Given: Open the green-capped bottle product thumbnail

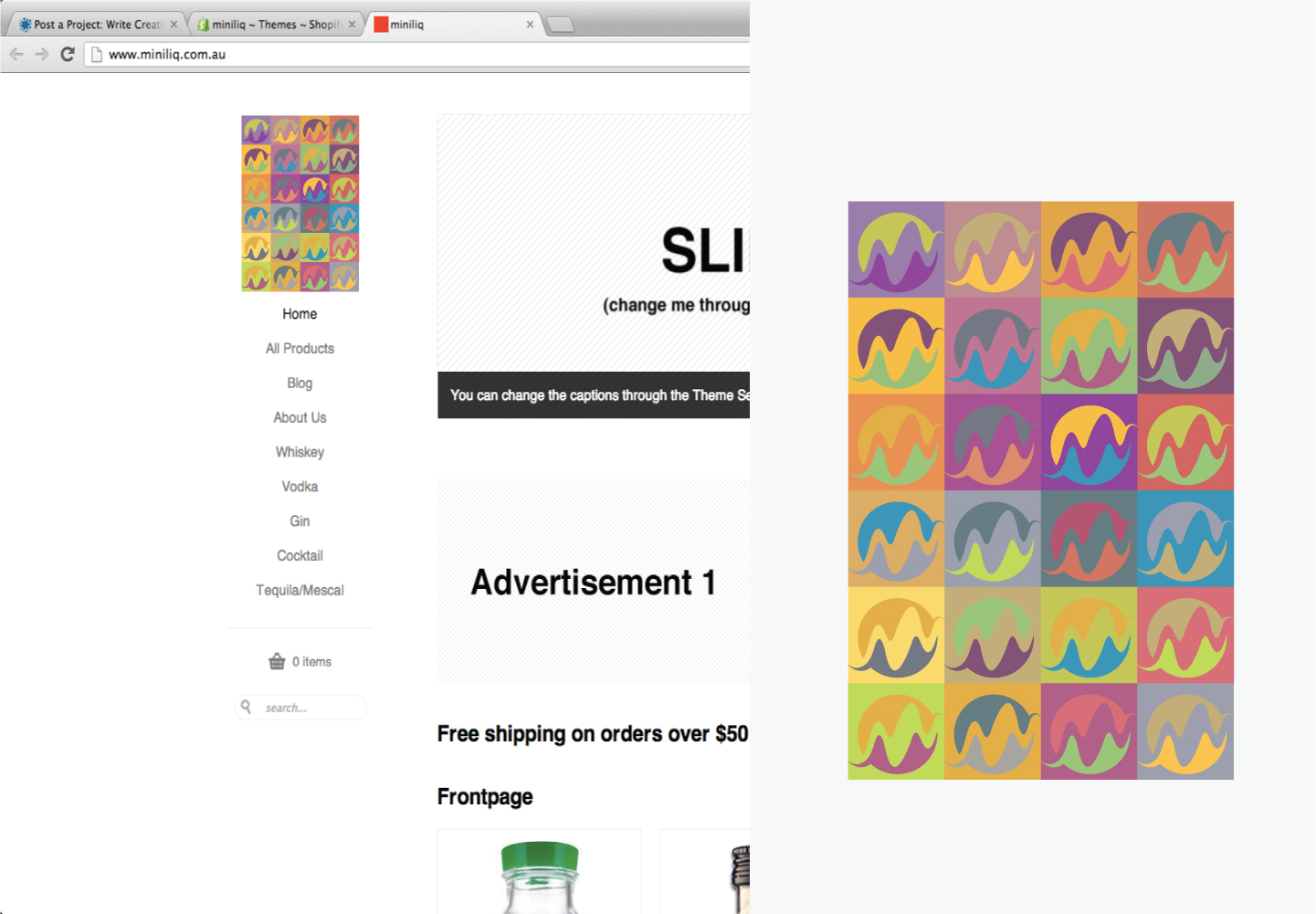Looking at the screenshot, I should coord(540,872).
